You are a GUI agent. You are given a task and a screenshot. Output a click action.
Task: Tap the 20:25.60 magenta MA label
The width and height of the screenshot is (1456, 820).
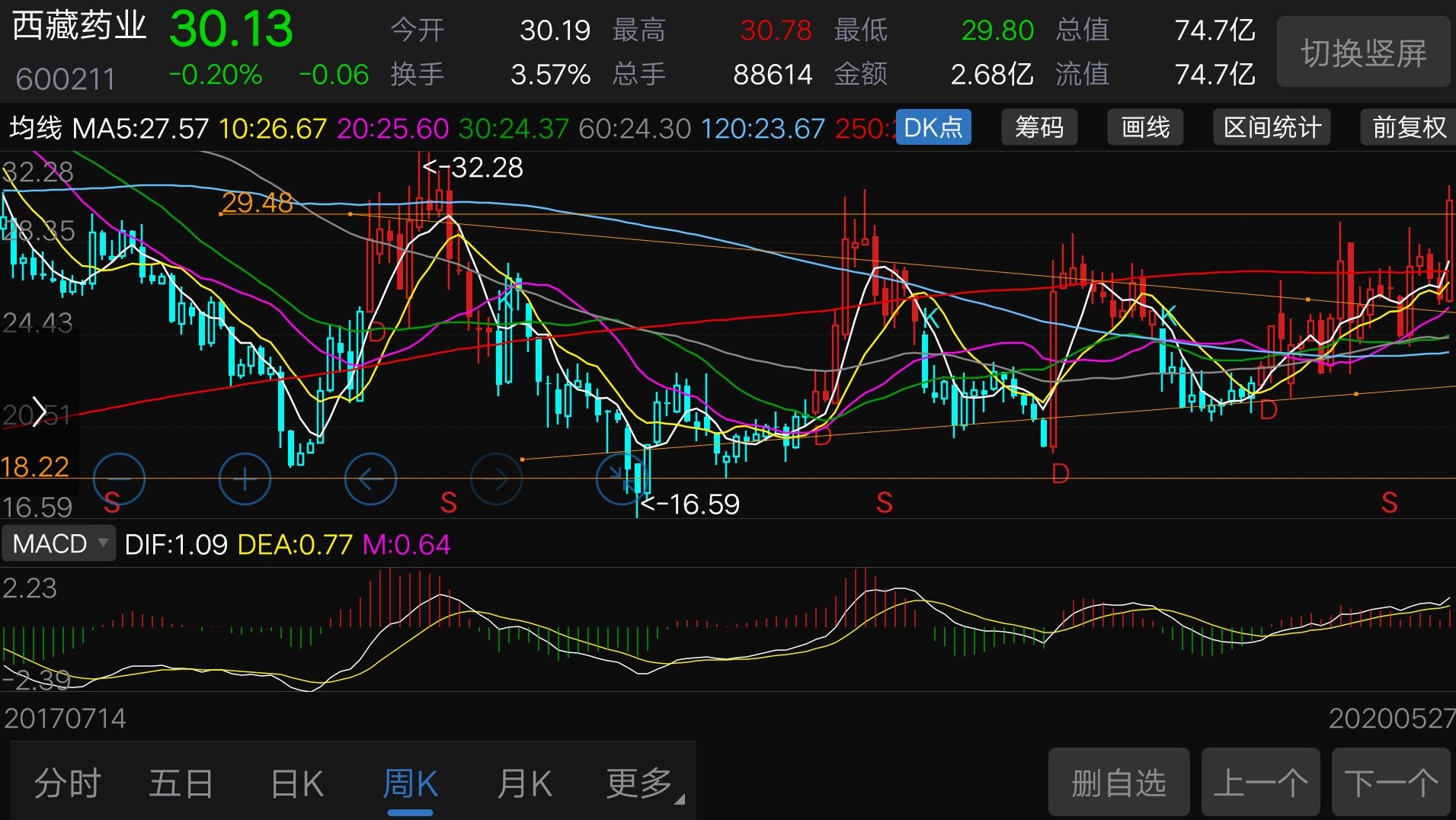[392, 128]
